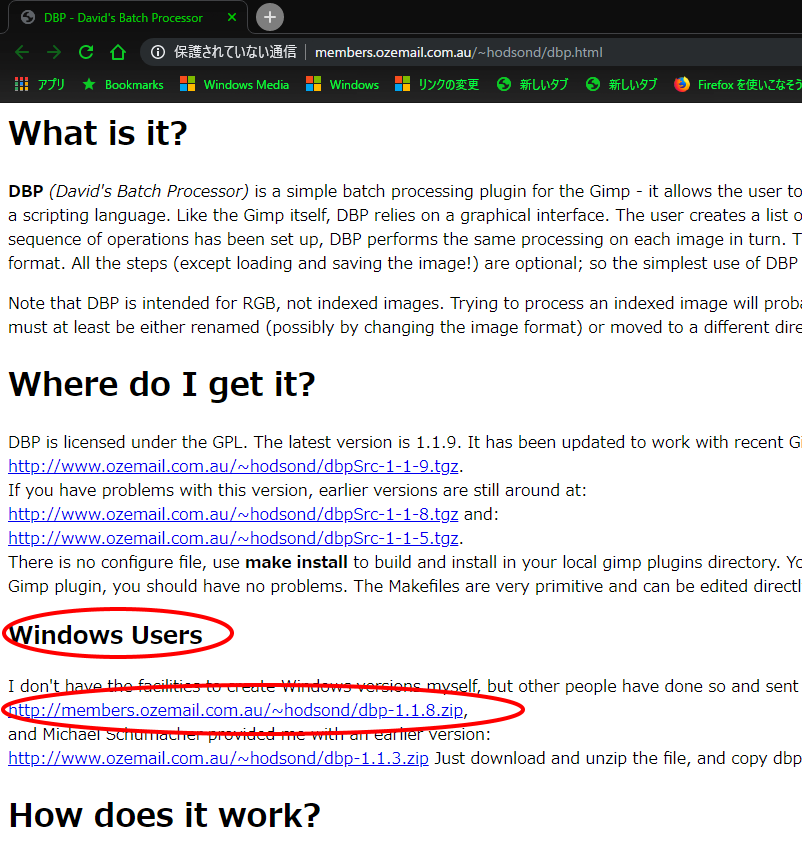Screen dimensions: 802x844
Task: Open the new tab plus button
Action: [x=270, y=17]
